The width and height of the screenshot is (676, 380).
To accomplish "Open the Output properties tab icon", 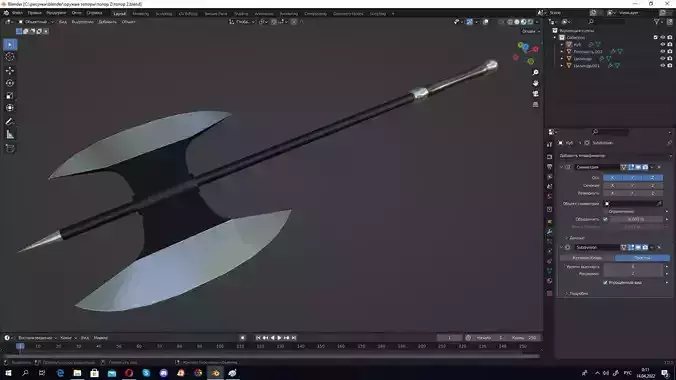I will (x=550, y=167).
